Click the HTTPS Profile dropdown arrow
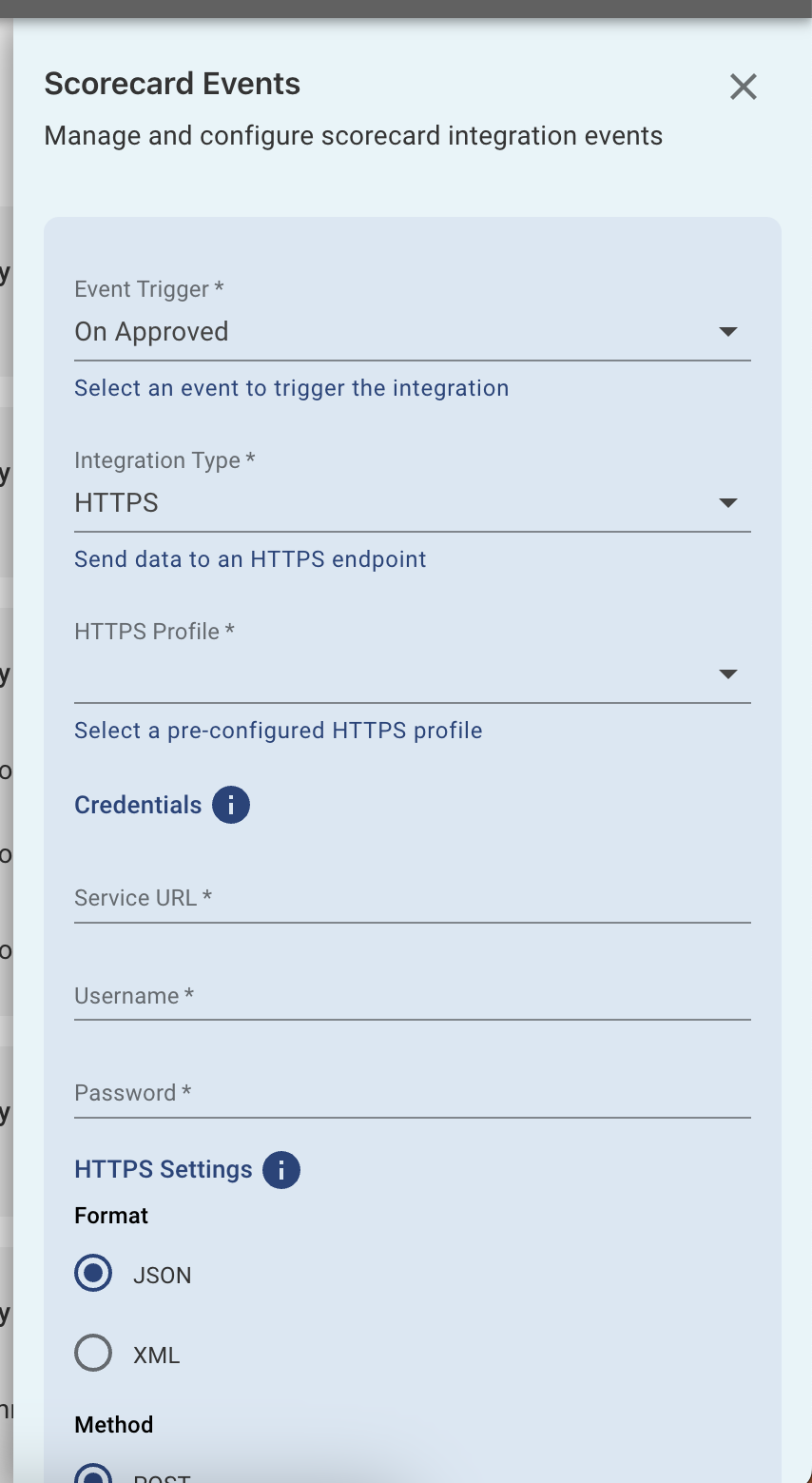 [x=728, y=674]
